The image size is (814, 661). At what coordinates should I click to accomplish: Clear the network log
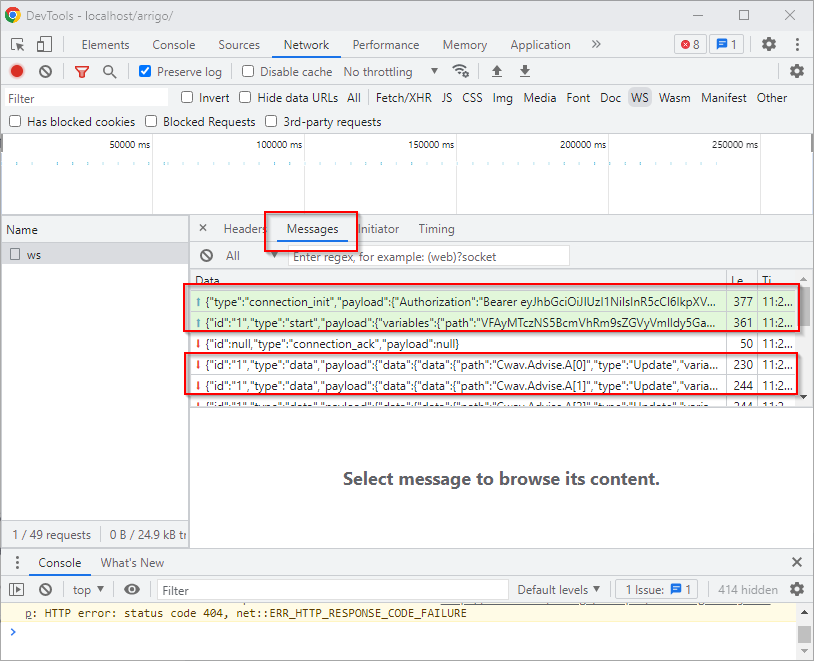(46, 71)
